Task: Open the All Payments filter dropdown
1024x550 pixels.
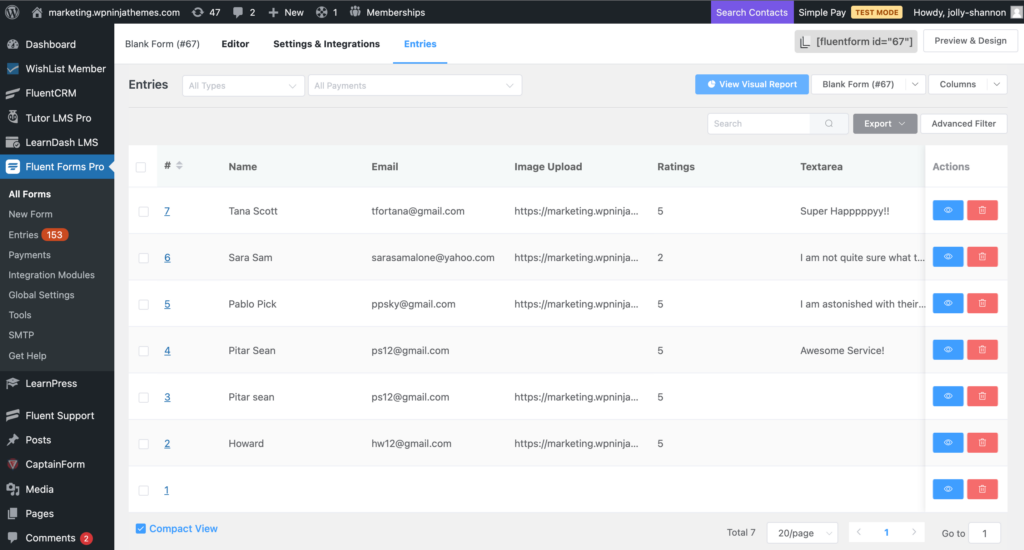Action: click(415, 86)
